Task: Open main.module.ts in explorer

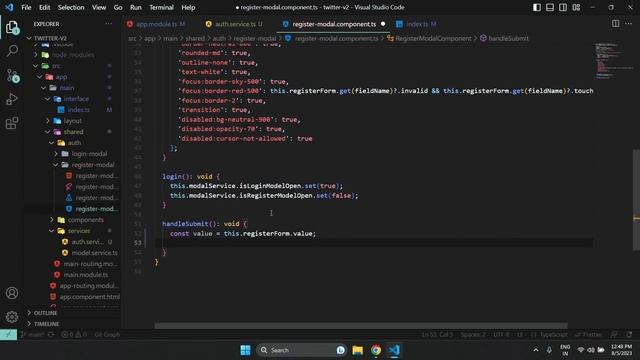Action: 86,275
